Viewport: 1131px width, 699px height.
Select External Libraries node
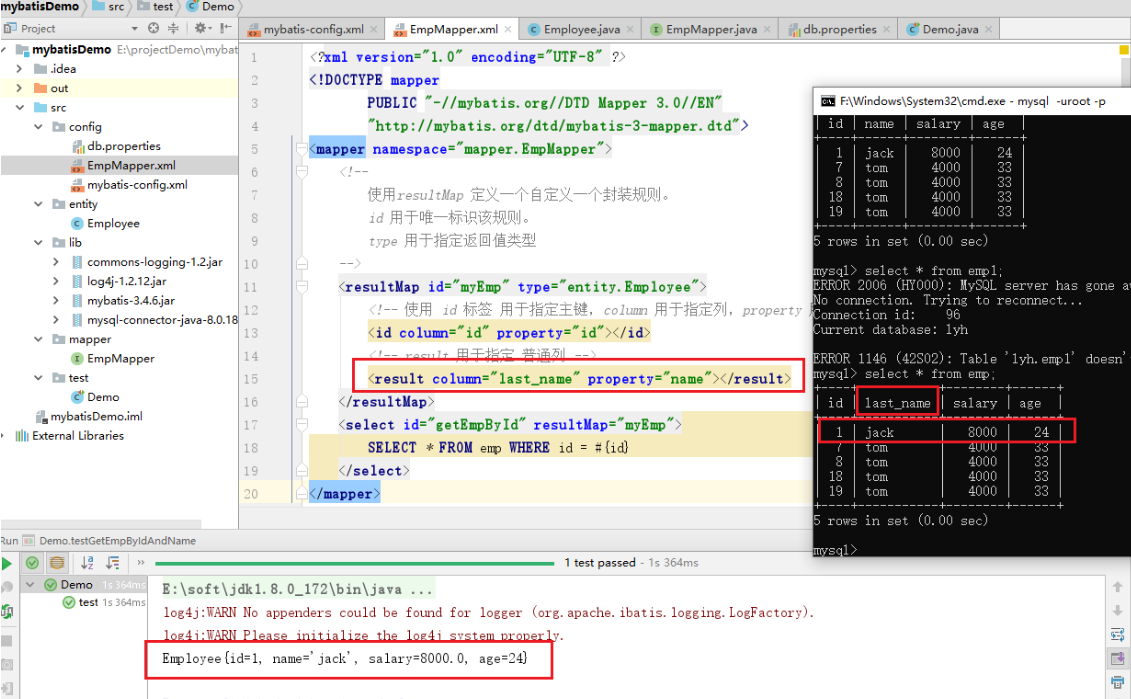(77, 436)
